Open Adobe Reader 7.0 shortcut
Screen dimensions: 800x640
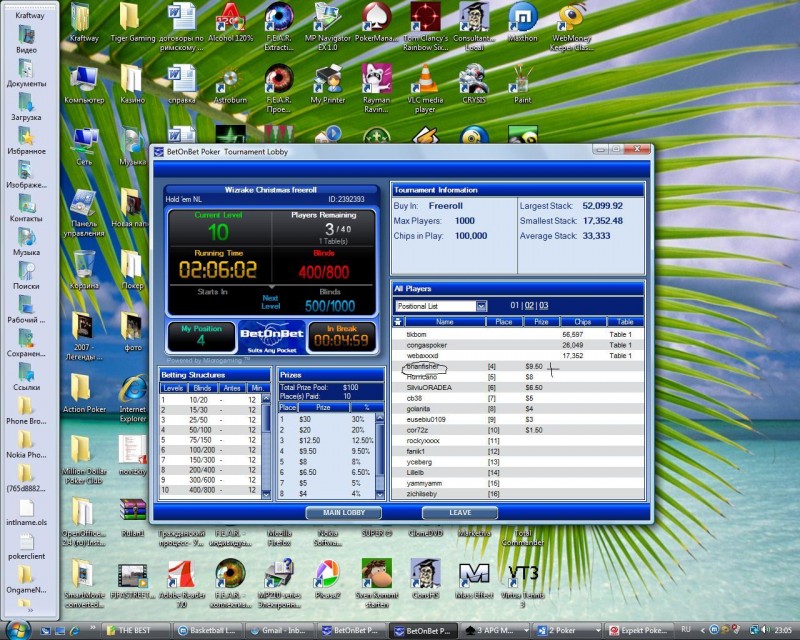point(181,584)
